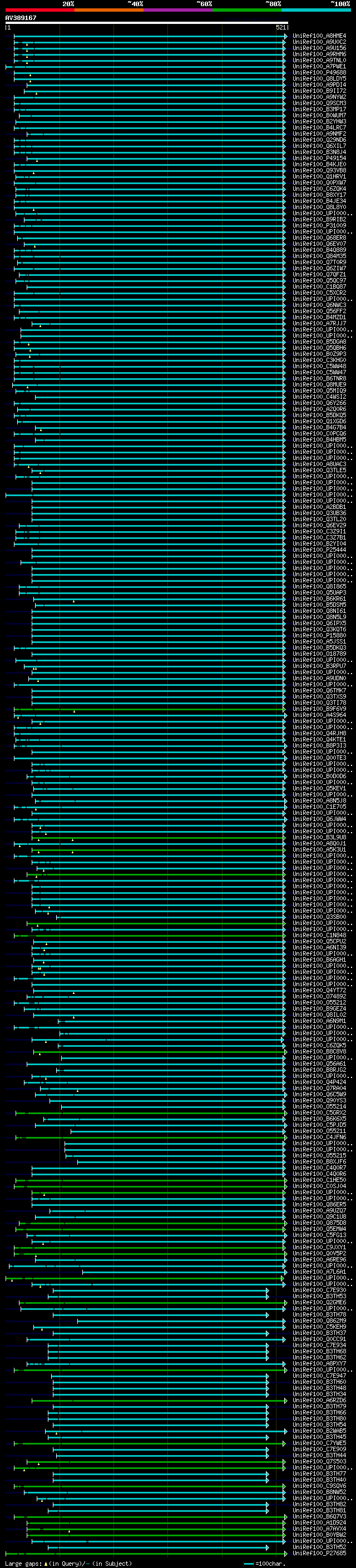The width and height of the screenshot is (356, 1568).
Task: Click yellow gap triangle in bottom legend
Action: click(x=46, y=1563)
